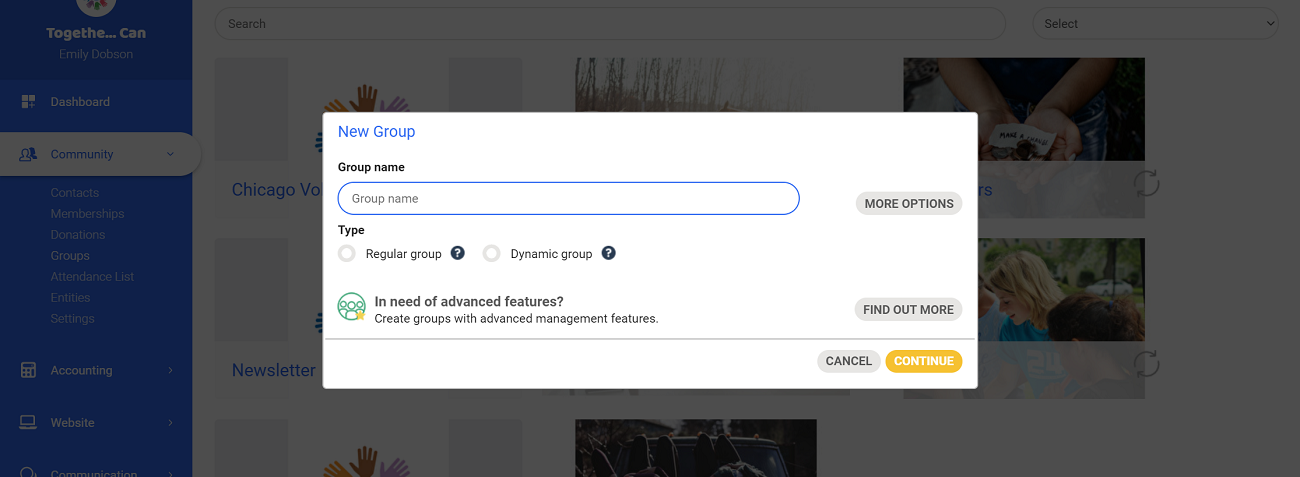1300x477 pixels.
Task: Click the Website laptop icon
Action: point(28,423)
